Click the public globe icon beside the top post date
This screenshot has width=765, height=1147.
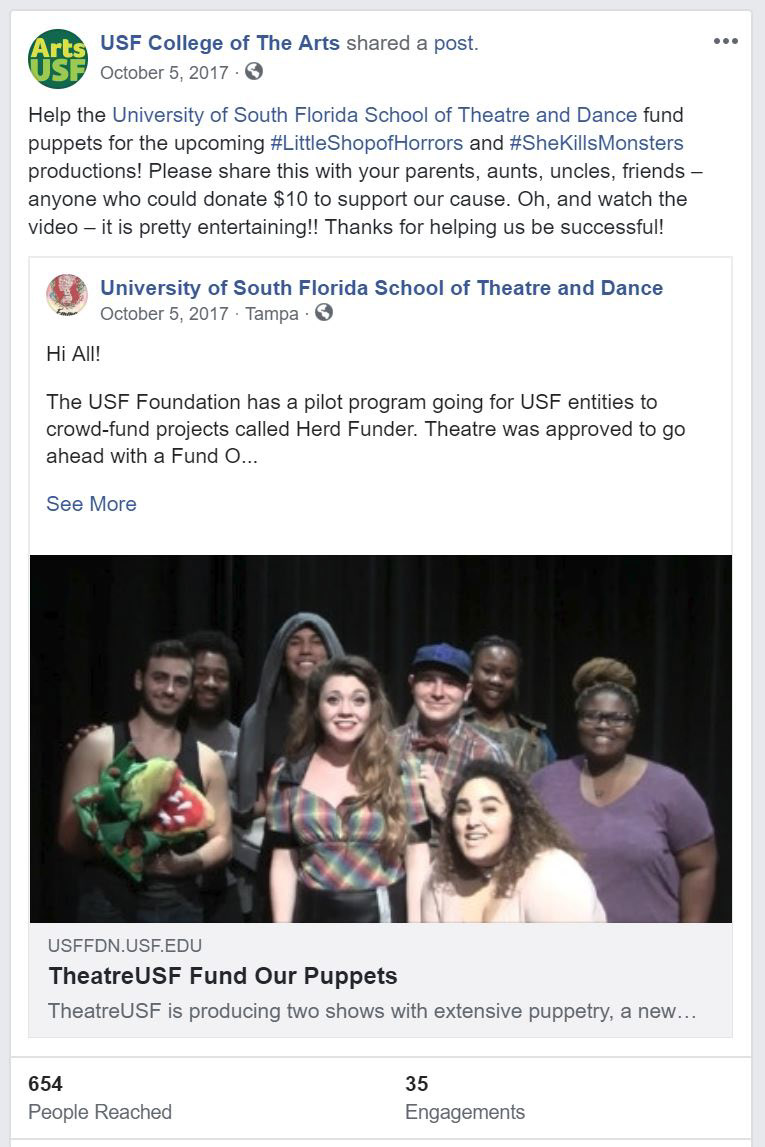click(x=254, y=72)
